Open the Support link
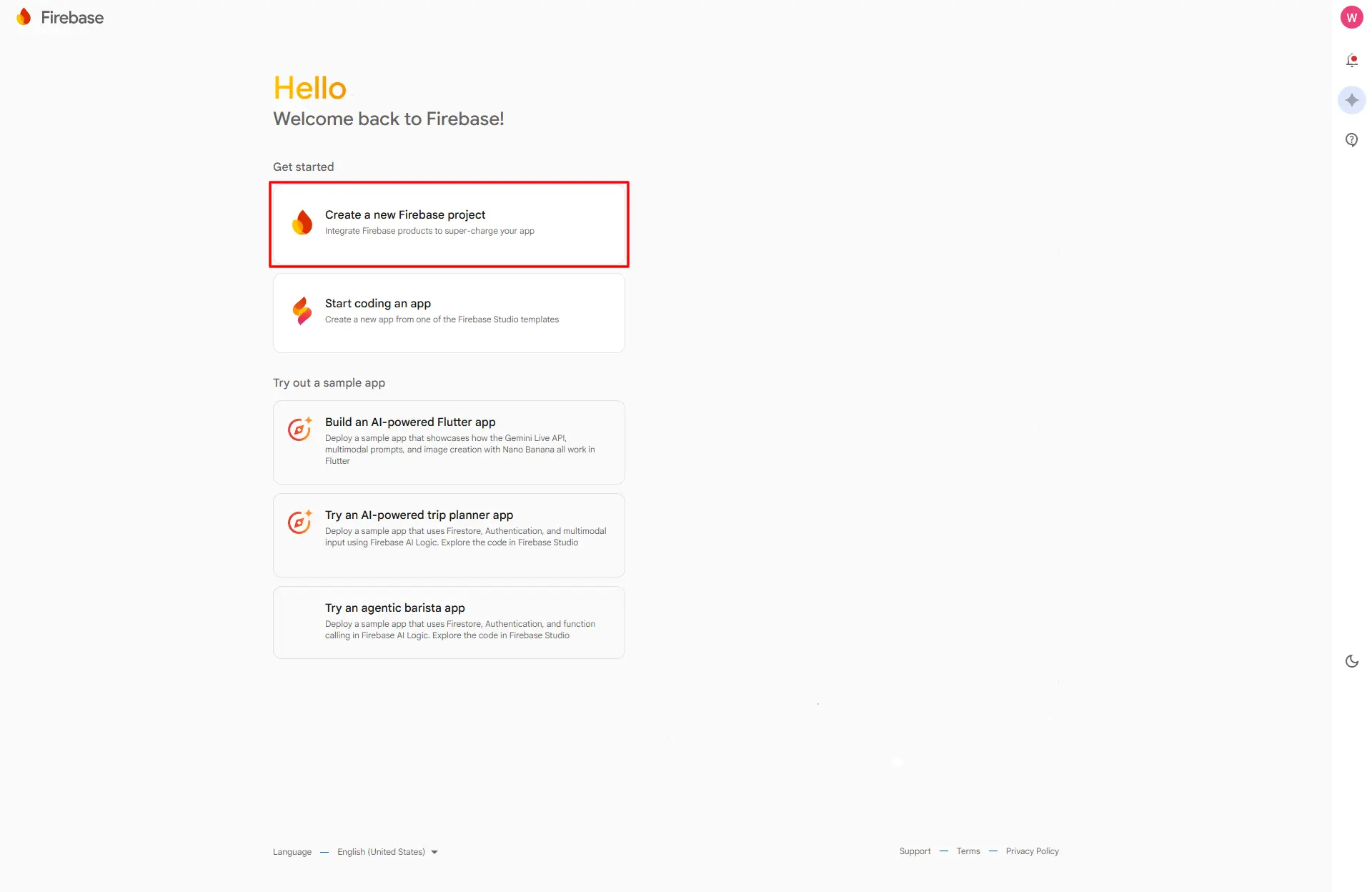Viewport: 1372px width, 892px height. pos(915,851)
